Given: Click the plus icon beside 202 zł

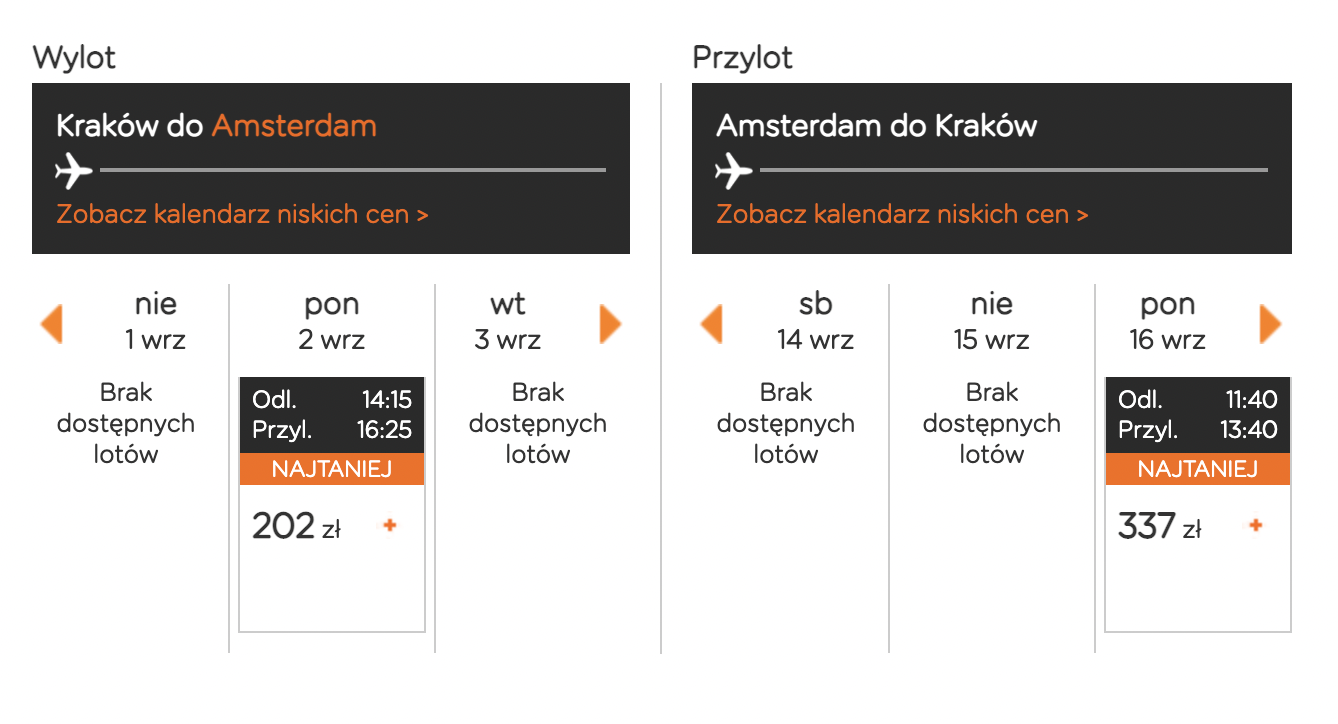Looking at the screenshot, I should point(390,525).
